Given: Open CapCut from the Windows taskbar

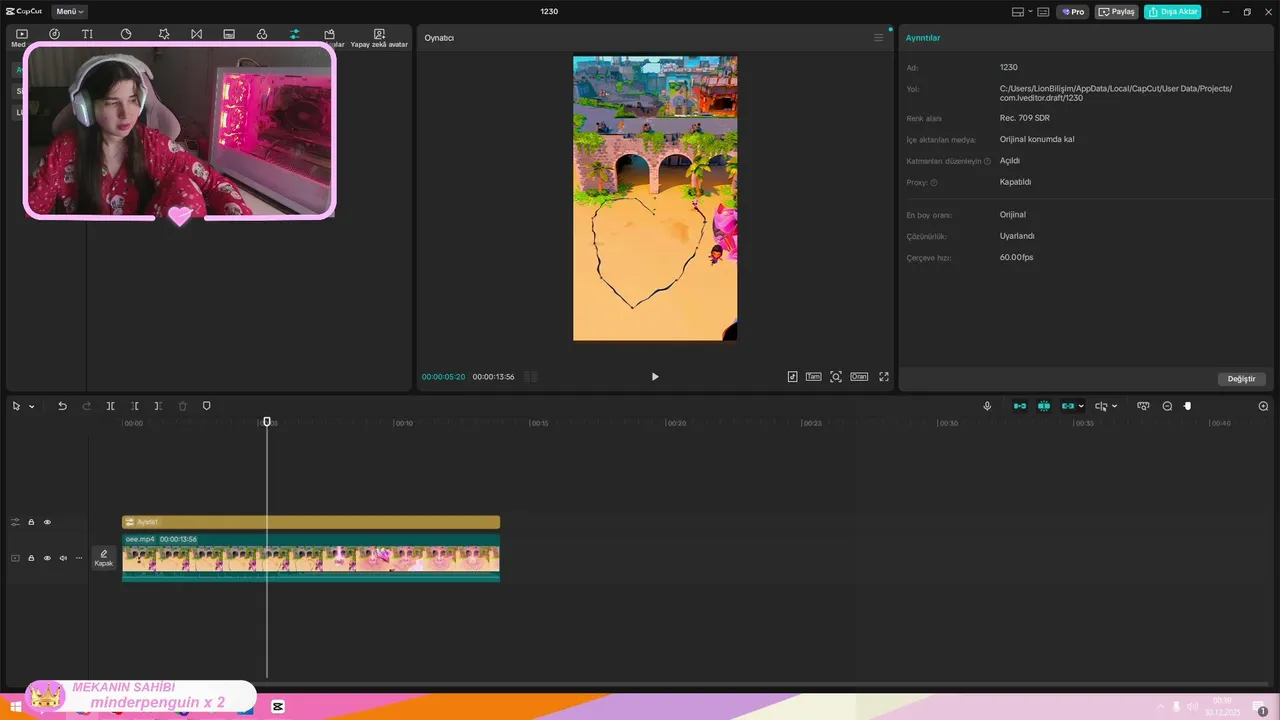Looking at the screenshot, I should [278, 707].
